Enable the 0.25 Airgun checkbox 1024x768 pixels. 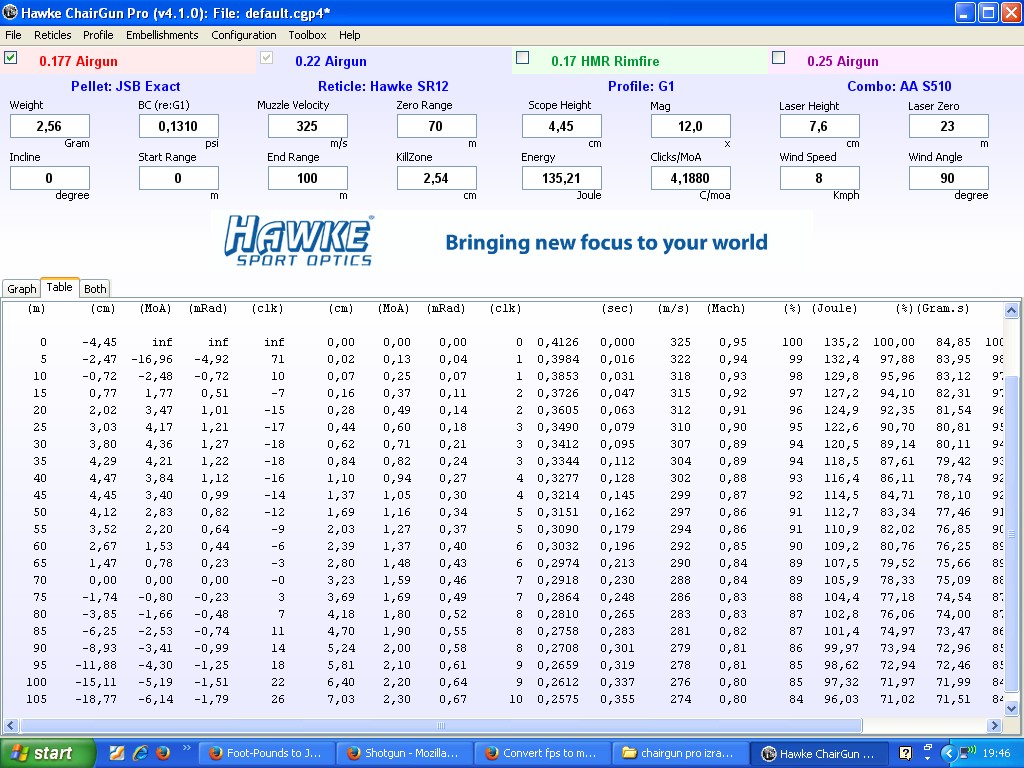(x=778, y=57)
